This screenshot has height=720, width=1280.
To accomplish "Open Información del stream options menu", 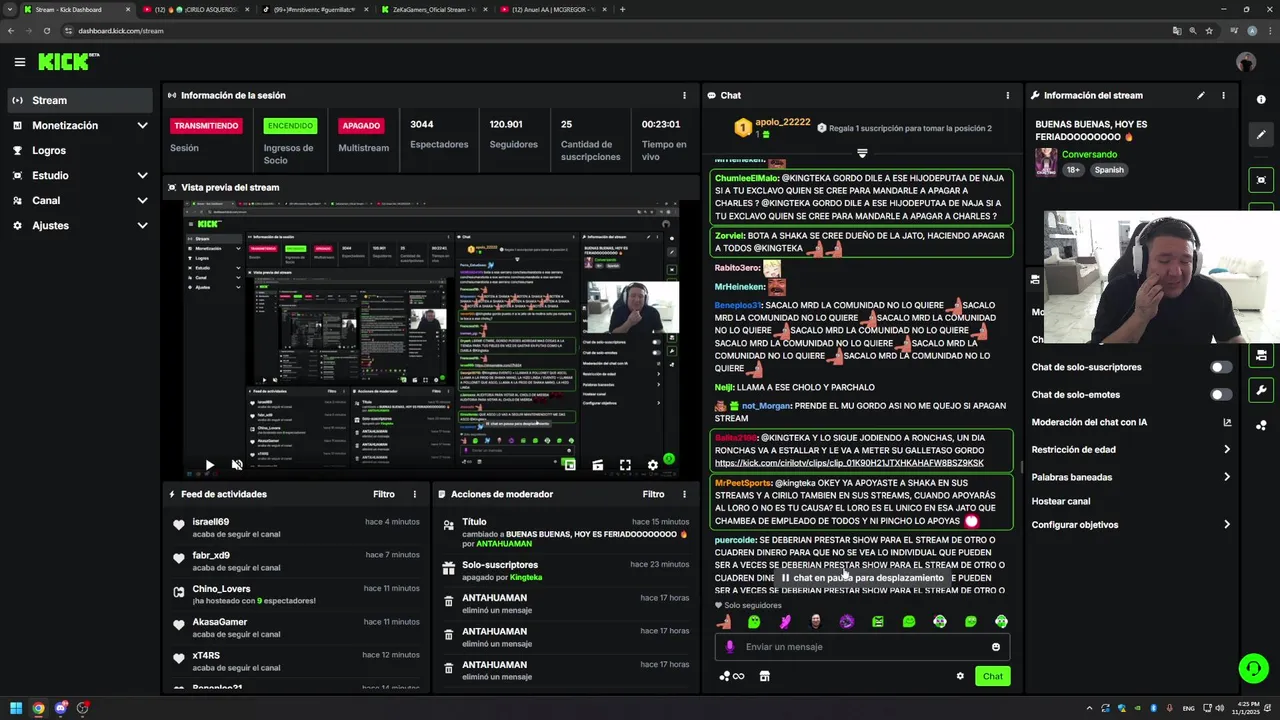I will (1223, 96).
